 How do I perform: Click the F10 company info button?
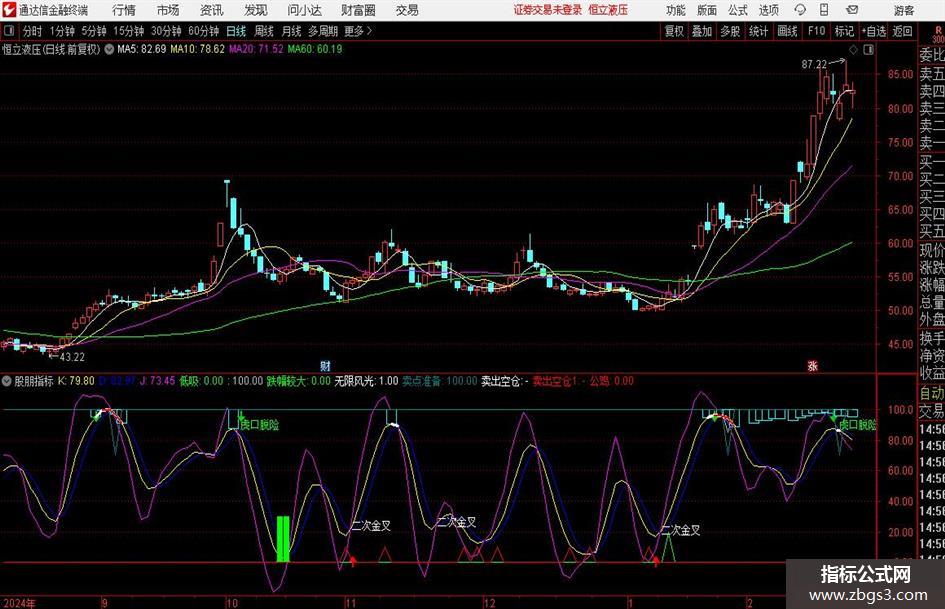coord(816,31)
